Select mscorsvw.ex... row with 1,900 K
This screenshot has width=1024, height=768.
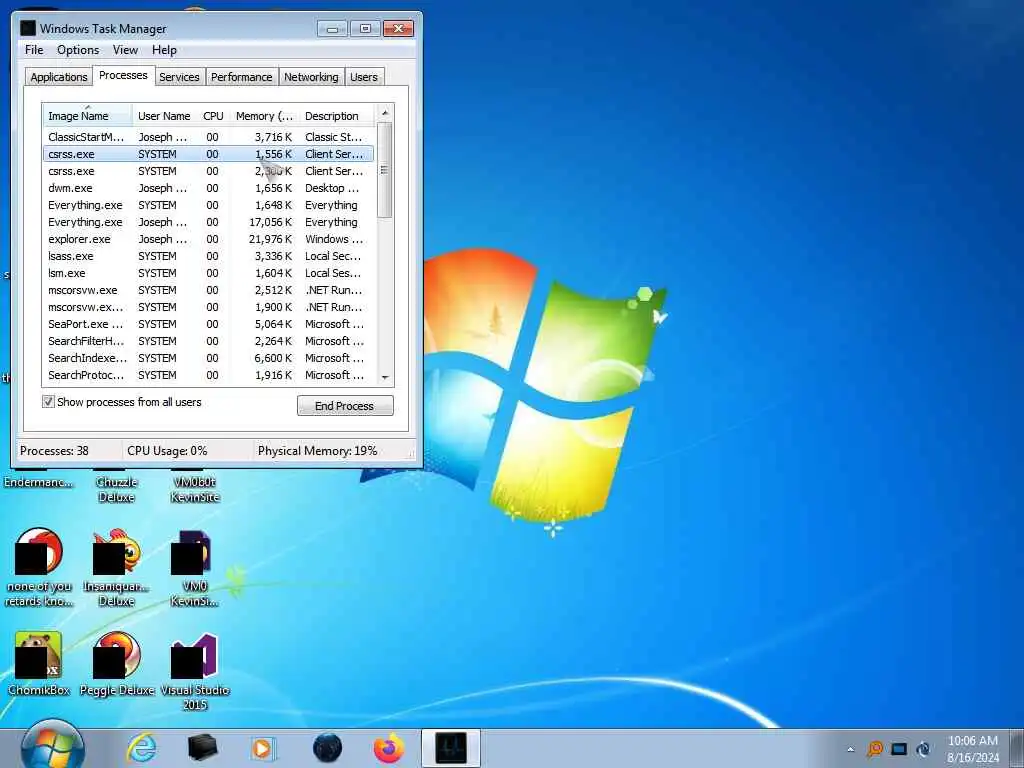[x=209, y=307]
